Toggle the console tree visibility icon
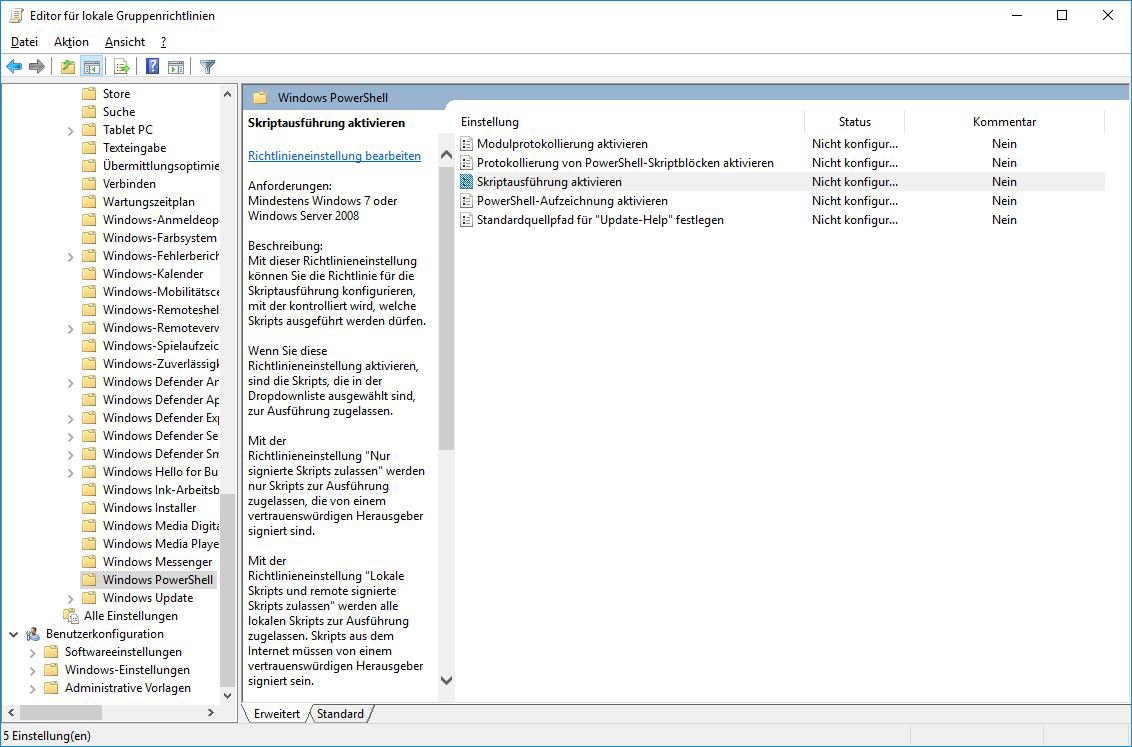The height and width of the screenshot is (747, 1132). (x=91, y=66)
